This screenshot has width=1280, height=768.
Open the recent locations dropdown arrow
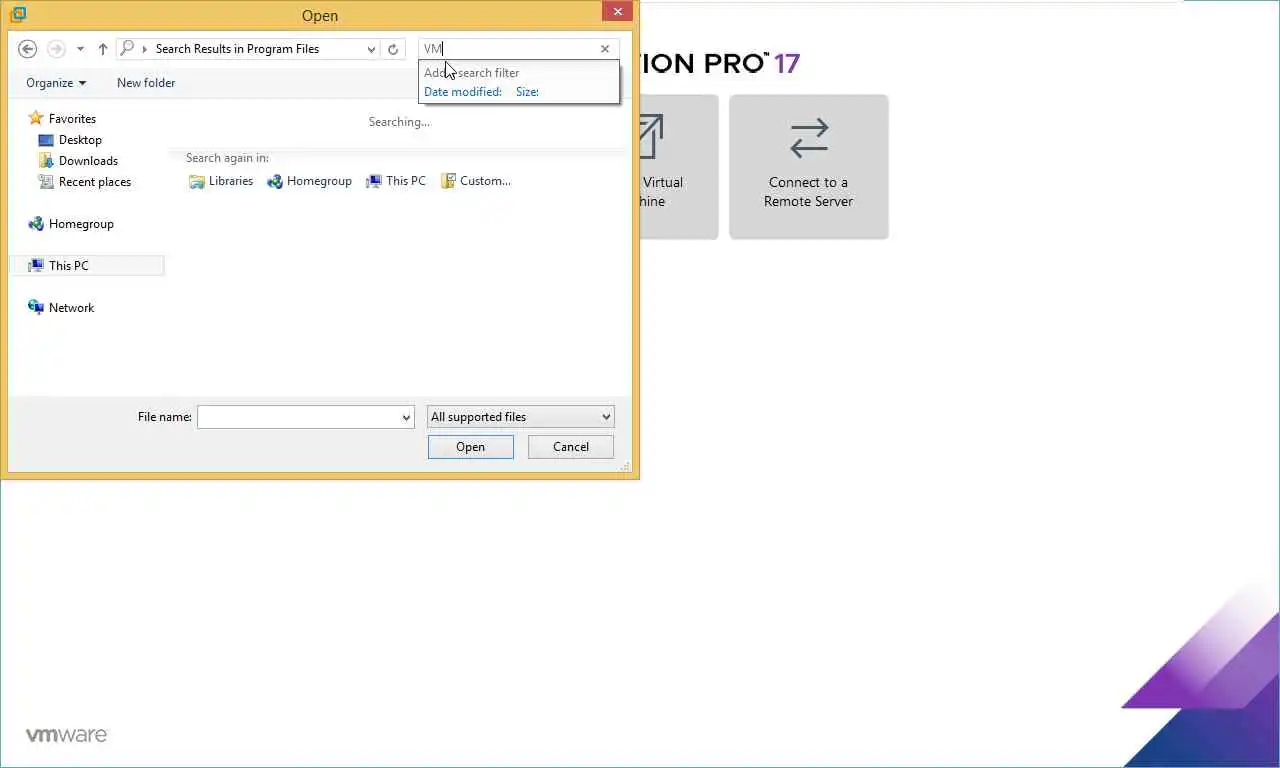coord(81,49)
